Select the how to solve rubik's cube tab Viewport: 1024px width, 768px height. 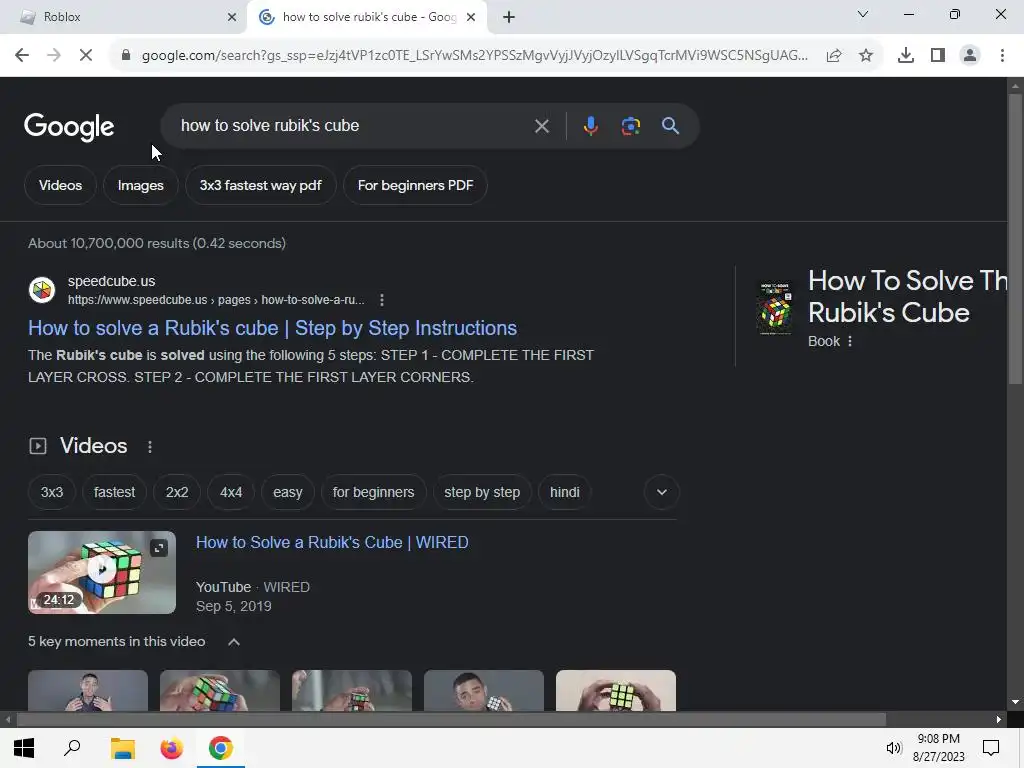click(x=369, y=17)
